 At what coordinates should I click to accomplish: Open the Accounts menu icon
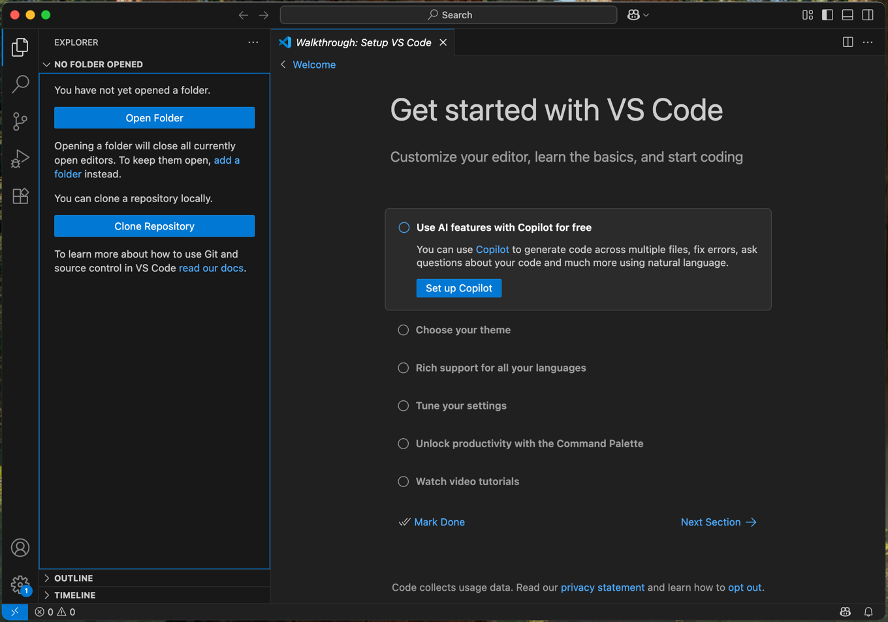pos(20,548)
